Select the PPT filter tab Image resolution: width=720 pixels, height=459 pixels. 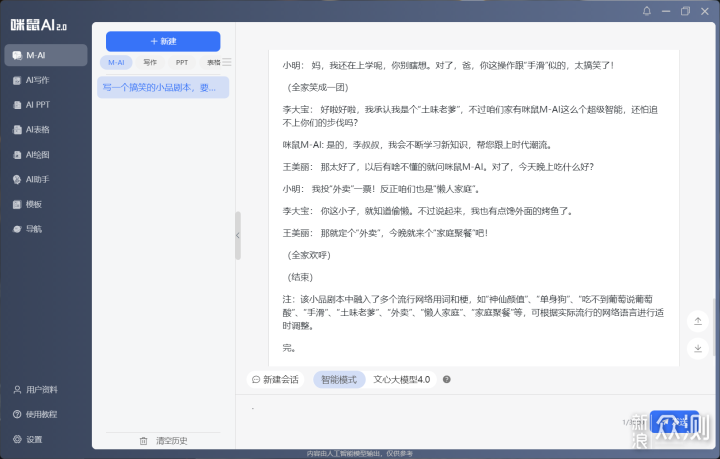pyautogui.click(x=182, y=62)
